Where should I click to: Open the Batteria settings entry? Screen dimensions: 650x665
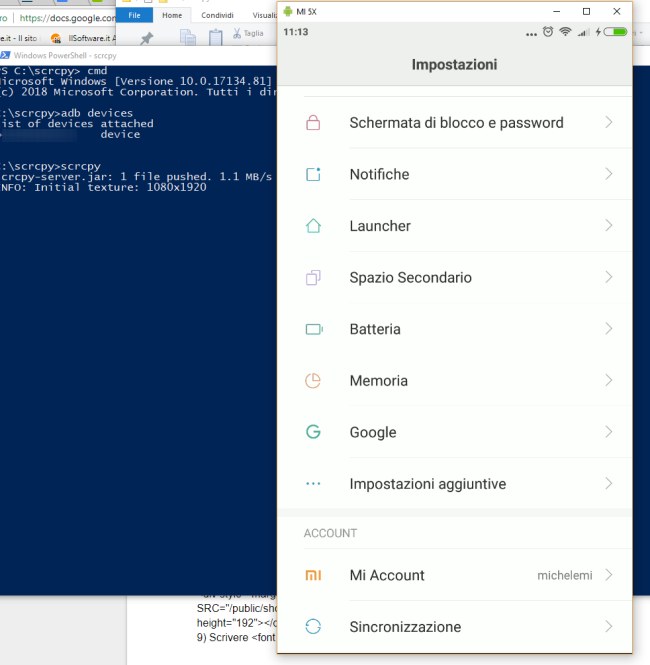[x=455, y=329]
